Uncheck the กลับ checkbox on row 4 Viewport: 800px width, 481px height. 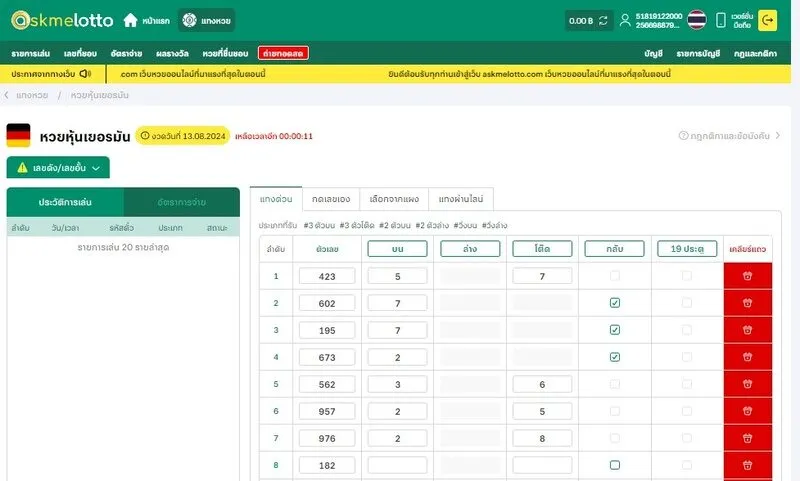[615, 357]
